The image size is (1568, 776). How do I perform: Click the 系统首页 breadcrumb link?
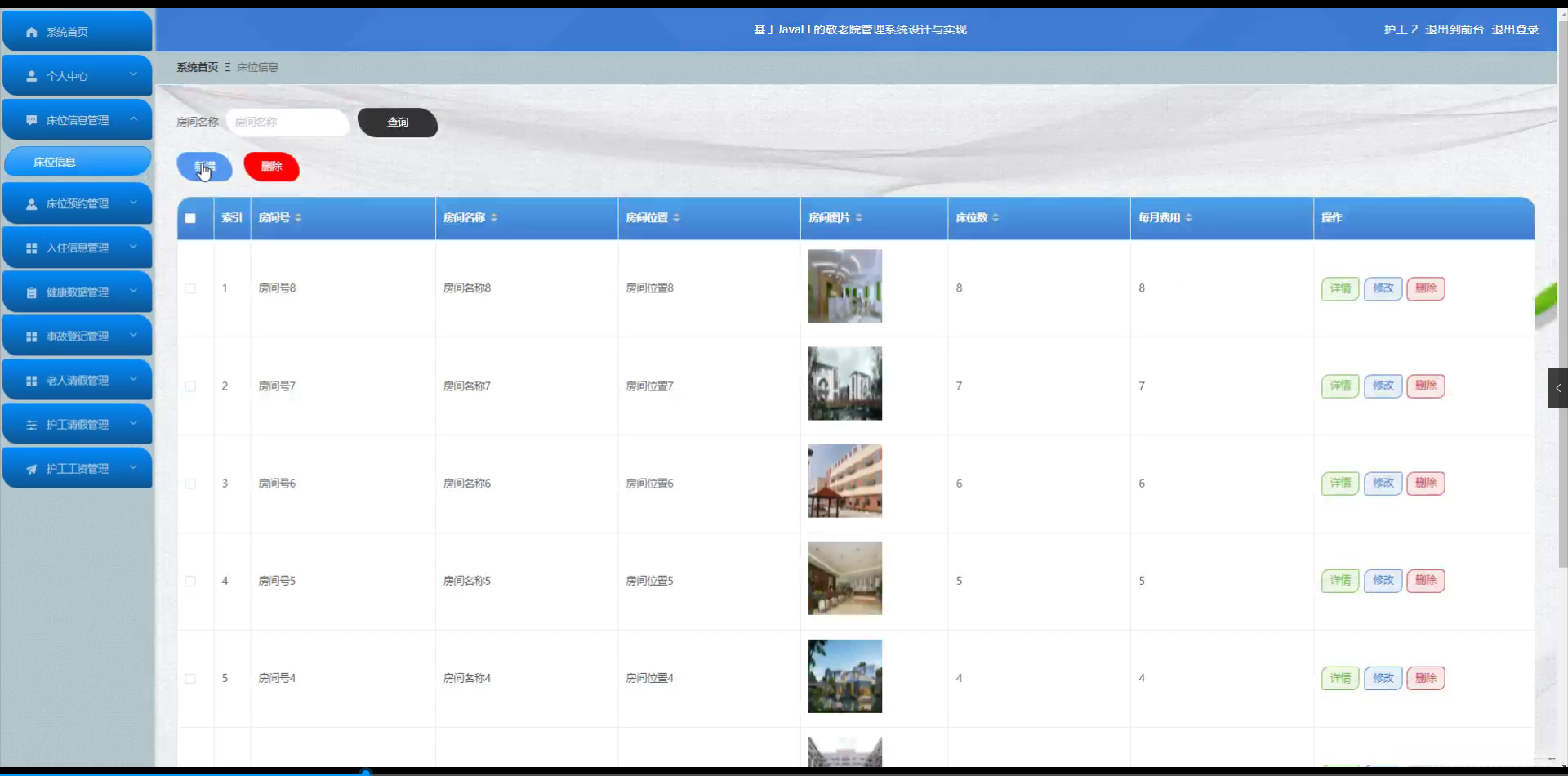point(198,67)
